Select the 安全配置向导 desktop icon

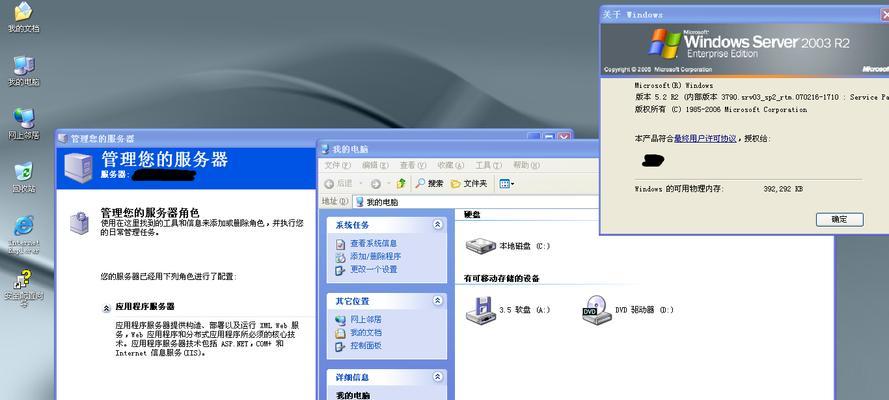coord(23,288)
